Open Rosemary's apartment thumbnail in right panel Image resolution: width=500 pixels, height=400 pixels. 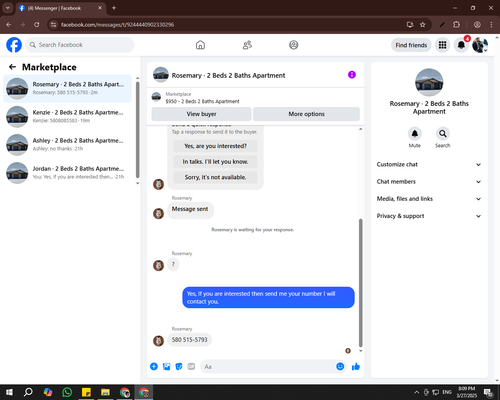429,82
